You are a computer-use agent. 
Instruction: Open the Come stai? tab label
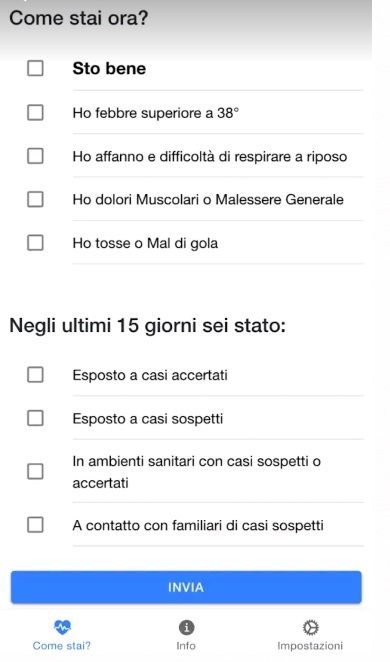click(x=62, y=646)
